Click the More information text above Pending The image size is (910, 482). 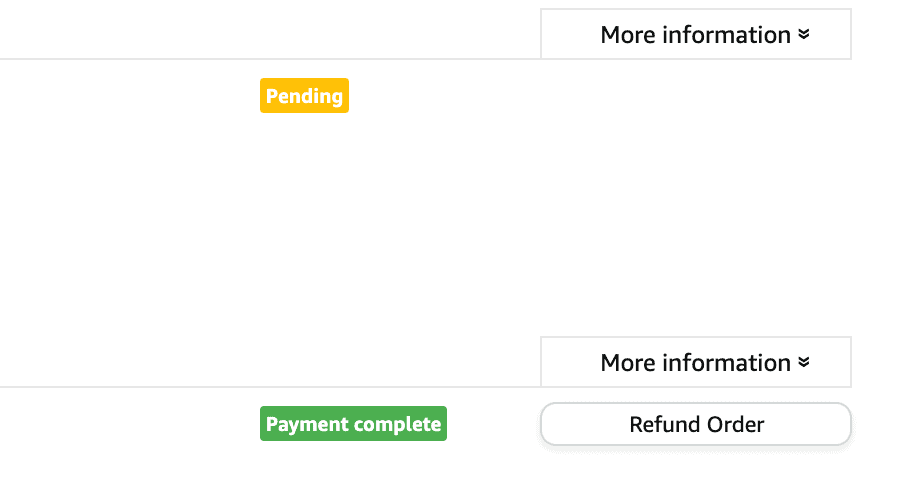click(x=695, y=35)
